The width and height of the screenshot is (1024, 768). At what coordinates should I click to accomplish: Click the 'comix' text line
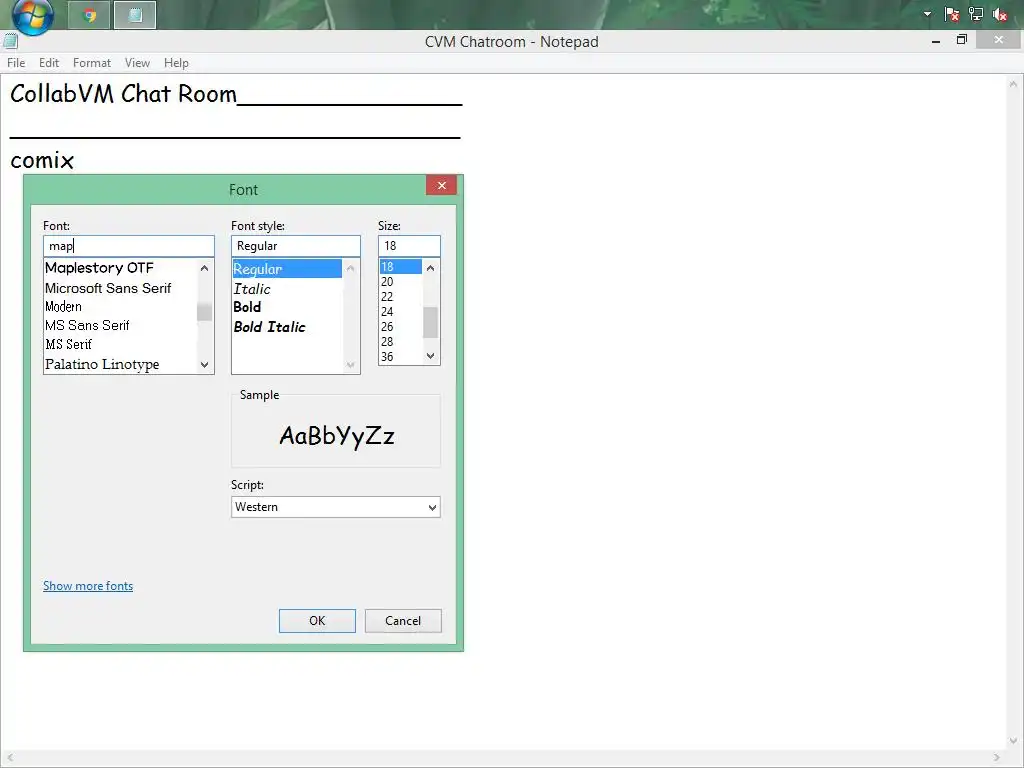[42, 160]
